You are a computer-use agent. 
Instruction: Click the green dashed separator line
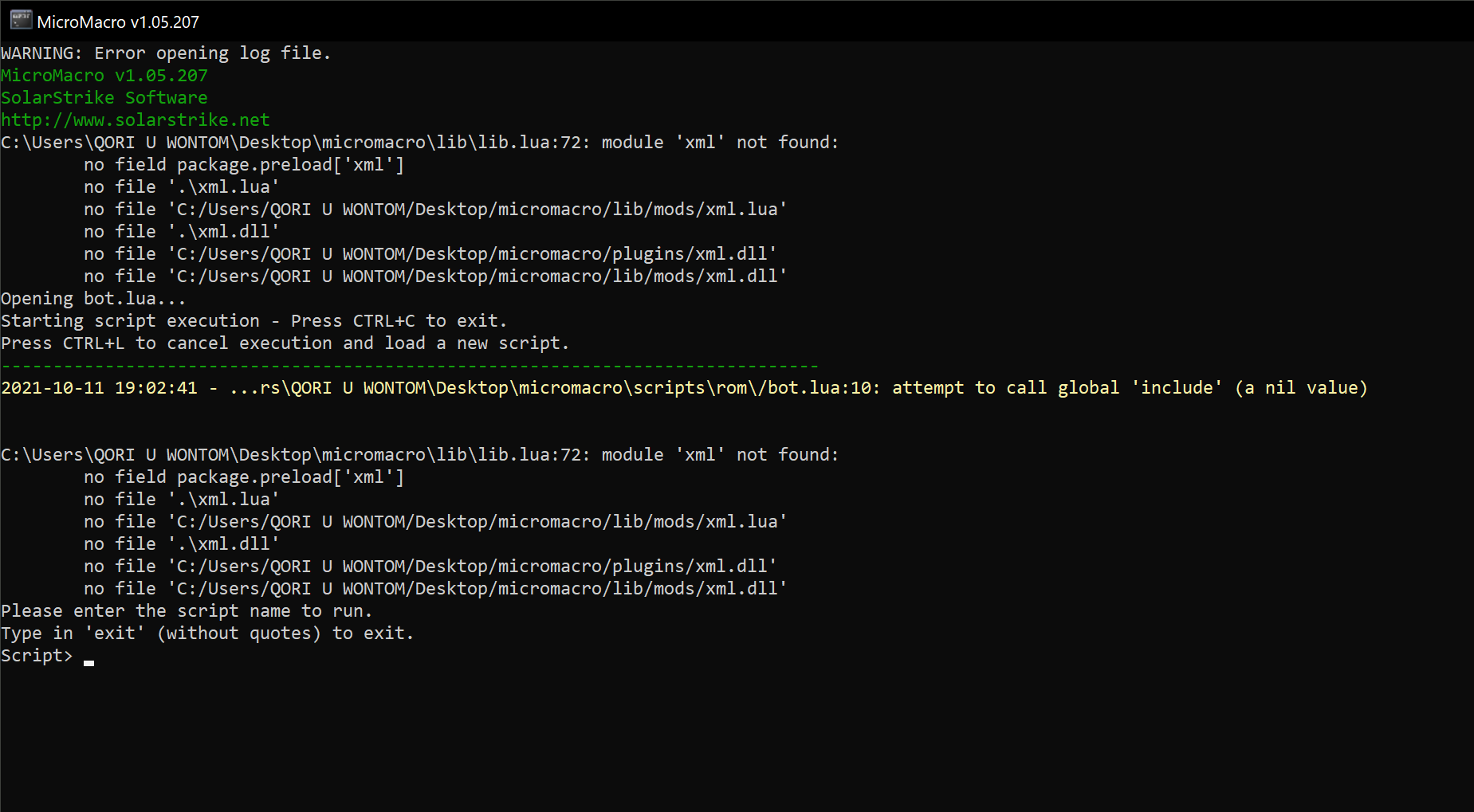(410, 366)
